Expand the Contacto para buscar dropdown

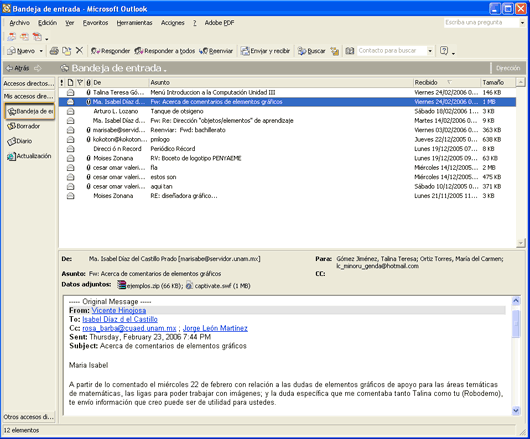(x=430, y=51)
